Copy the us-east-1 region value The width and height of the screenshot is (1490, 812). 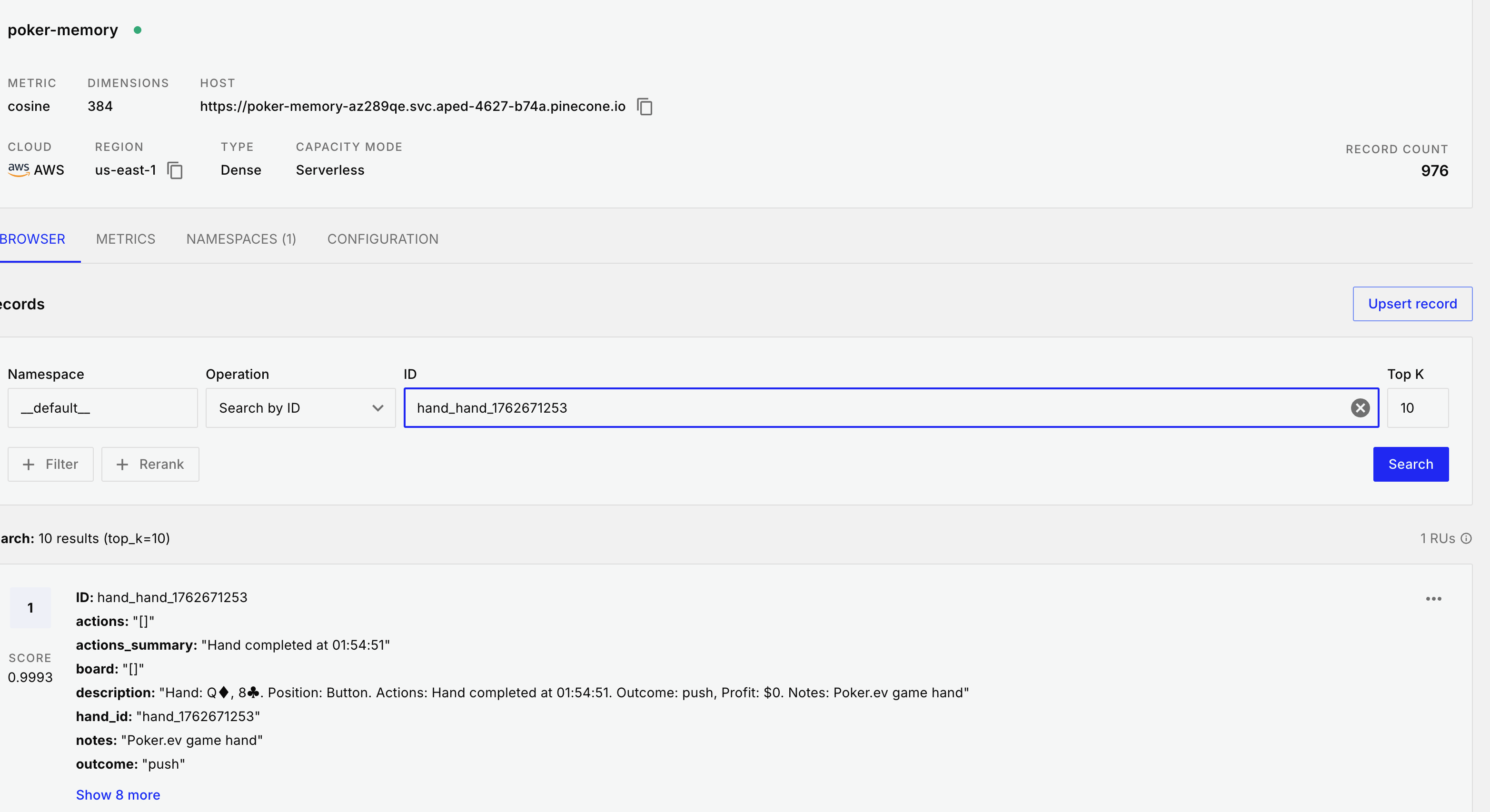(175, 170)
